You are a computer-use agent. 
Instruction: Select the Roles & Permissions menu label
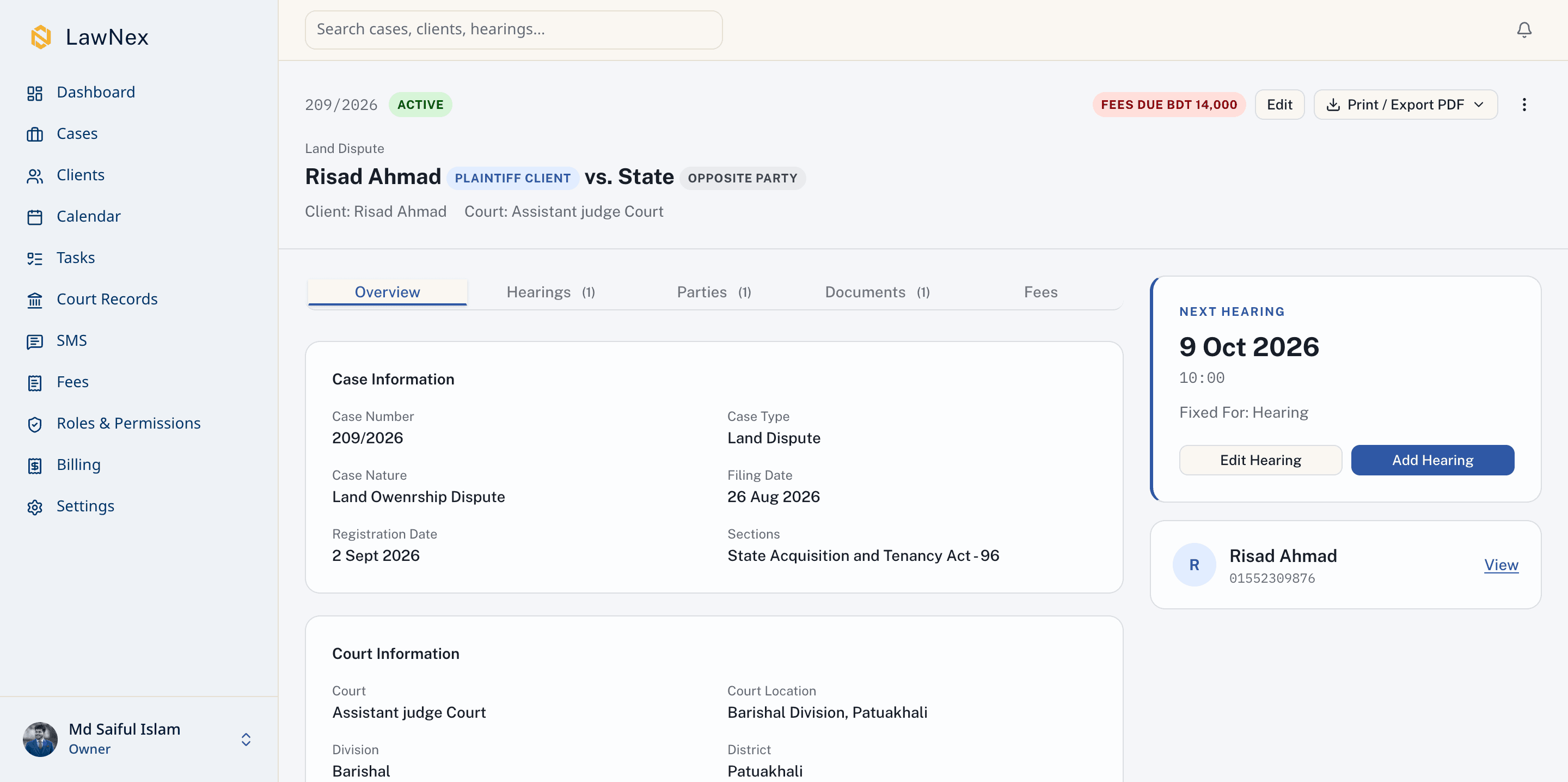tap(128, 424)
